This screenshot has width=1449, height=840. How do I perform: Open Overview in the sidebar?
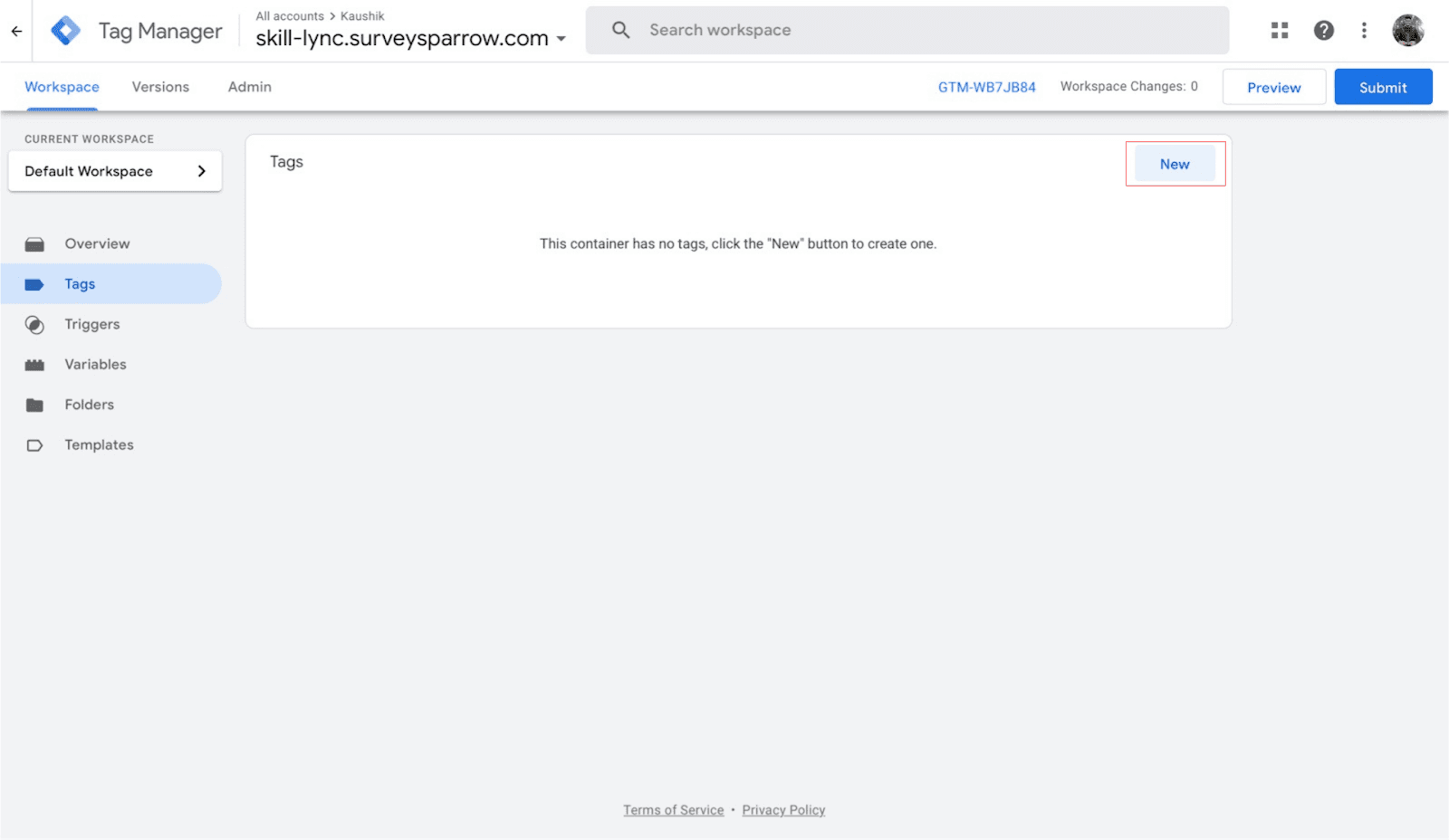pyautogui.click(x=97, y=243)
